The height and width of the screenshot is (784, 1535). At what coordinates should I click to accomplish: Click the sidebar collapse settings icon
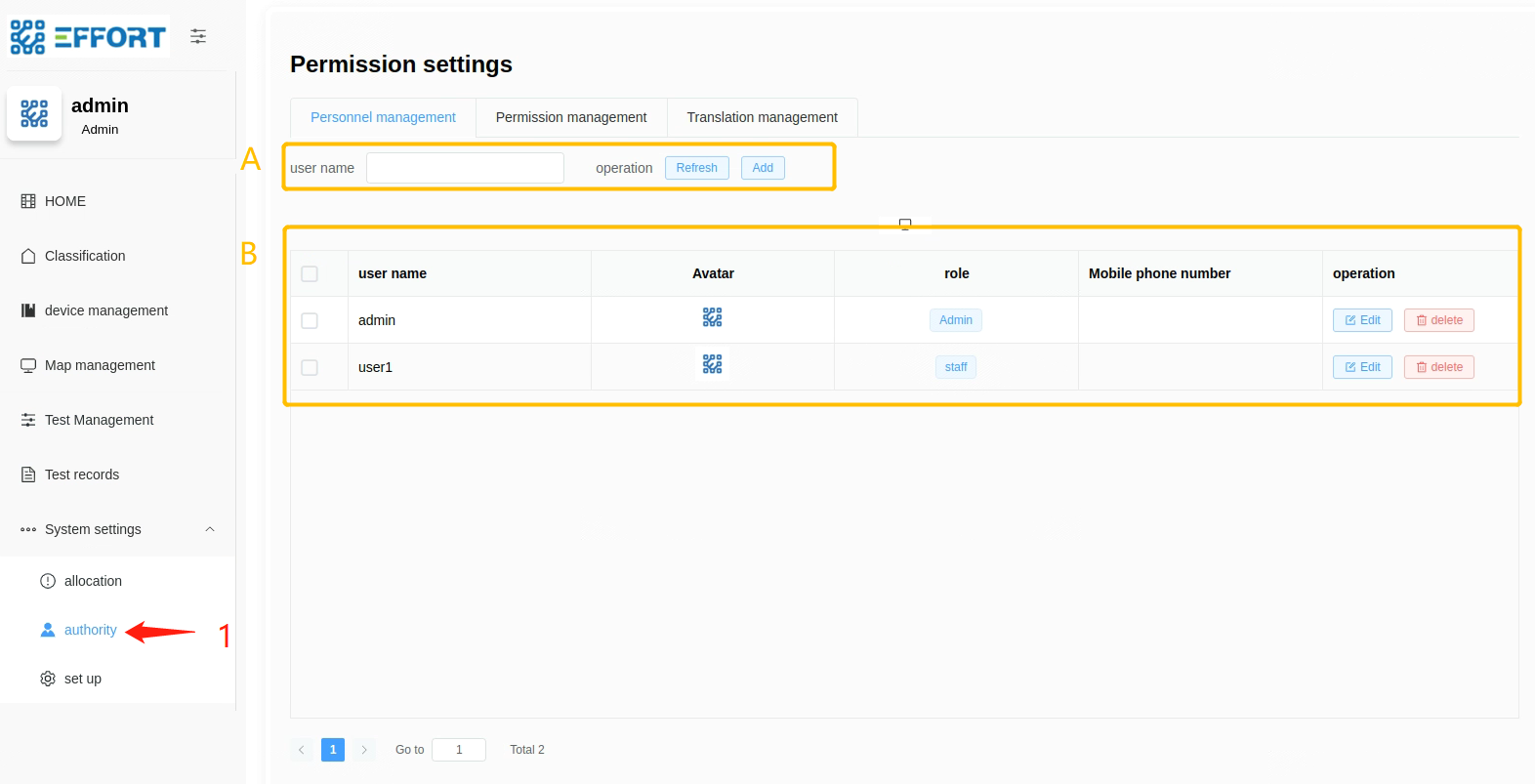tap(198, 36)
